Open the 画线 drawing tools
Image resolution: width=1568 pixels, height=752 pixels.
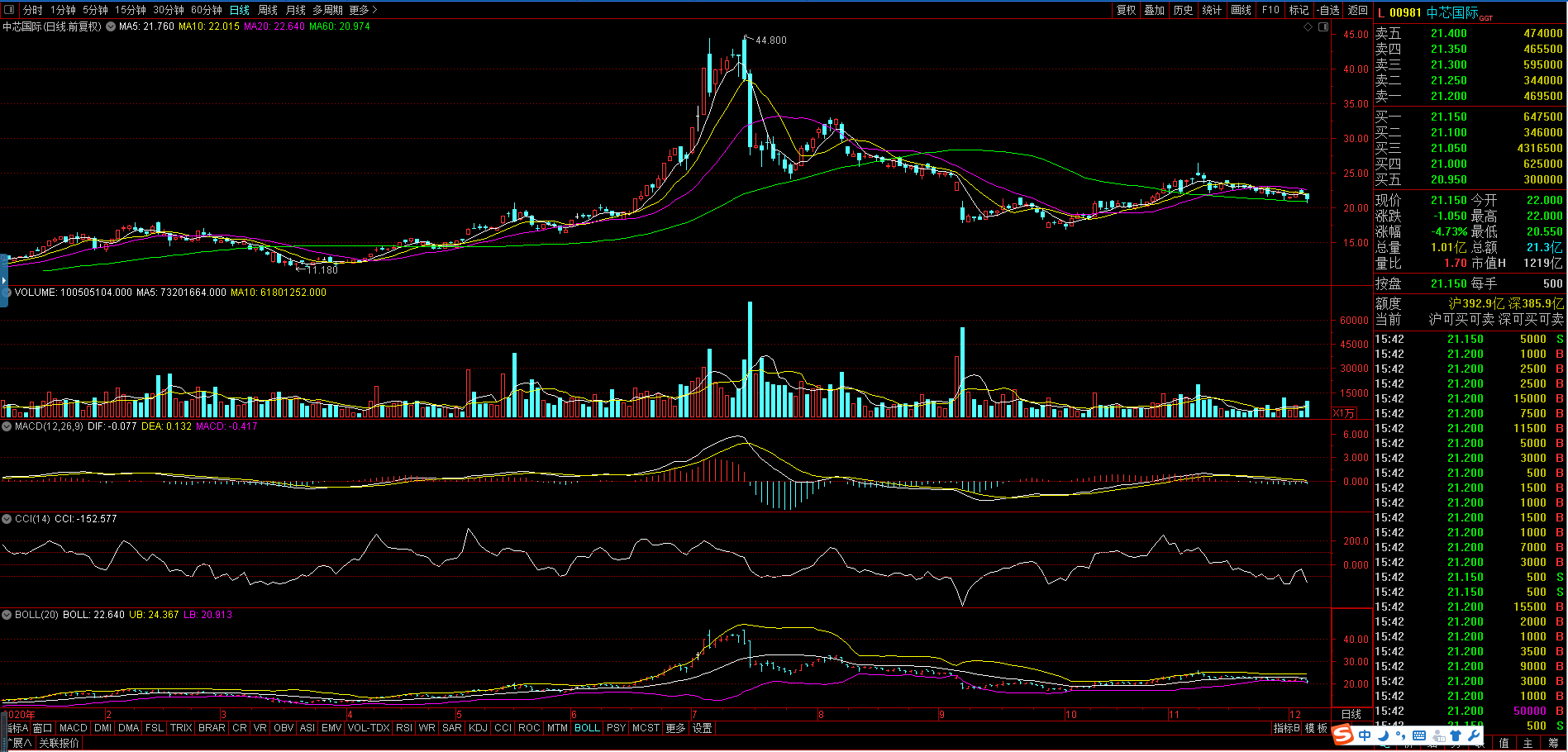1242,10
